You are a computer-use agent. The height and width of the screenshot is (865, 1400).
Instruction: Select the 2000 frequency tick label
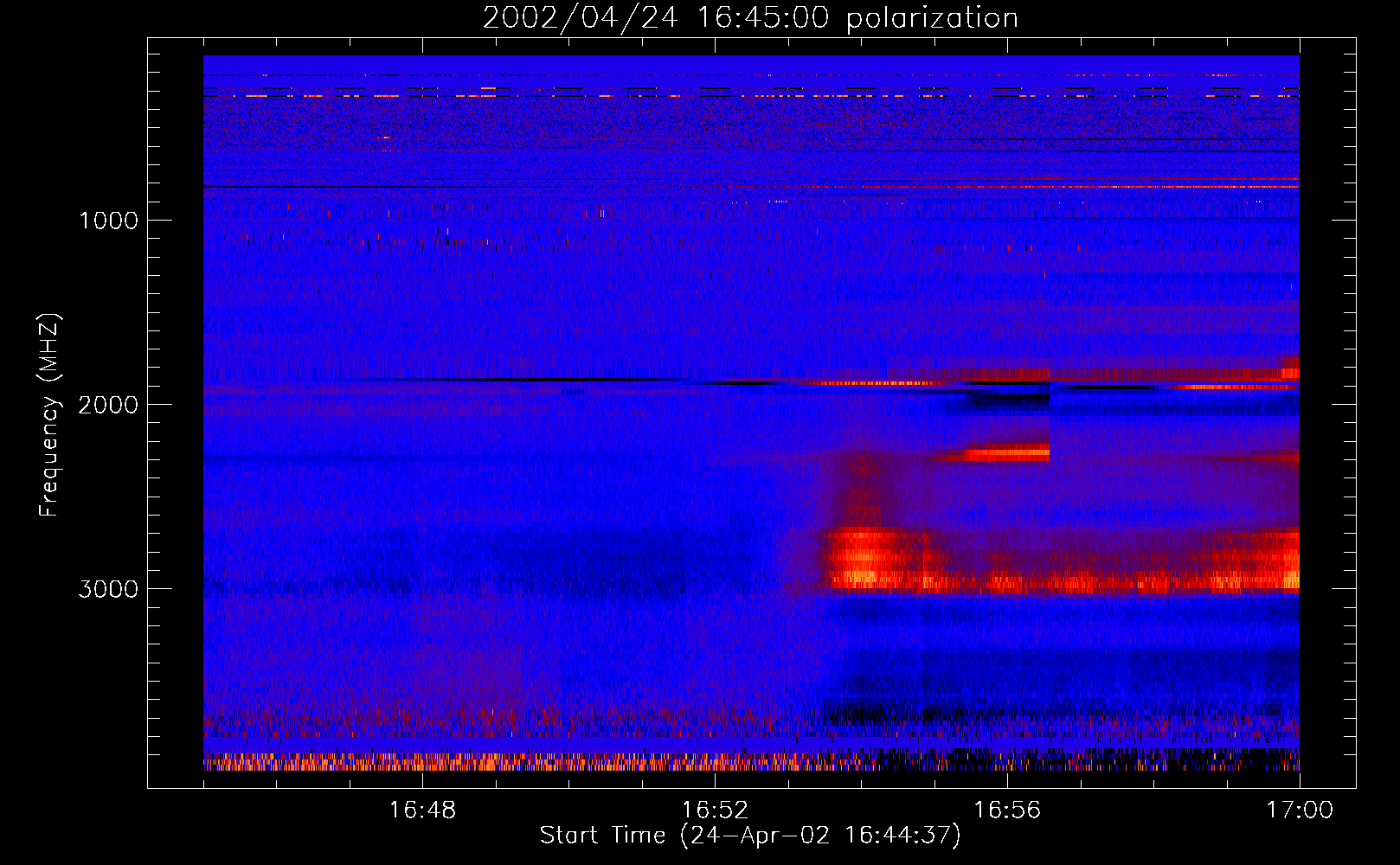click(x=108, y=405)
